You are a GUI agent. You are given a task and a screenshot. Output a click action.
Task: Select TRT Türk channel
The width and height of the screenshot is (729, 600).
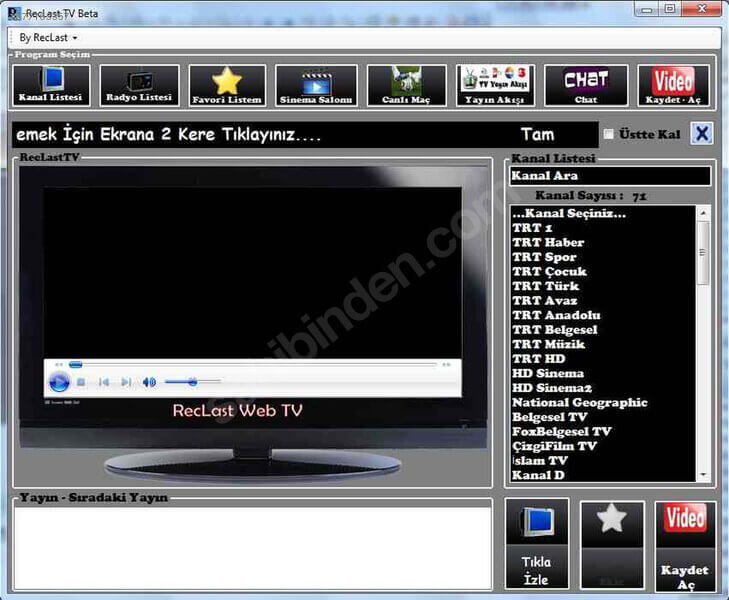tap(603, 286)
